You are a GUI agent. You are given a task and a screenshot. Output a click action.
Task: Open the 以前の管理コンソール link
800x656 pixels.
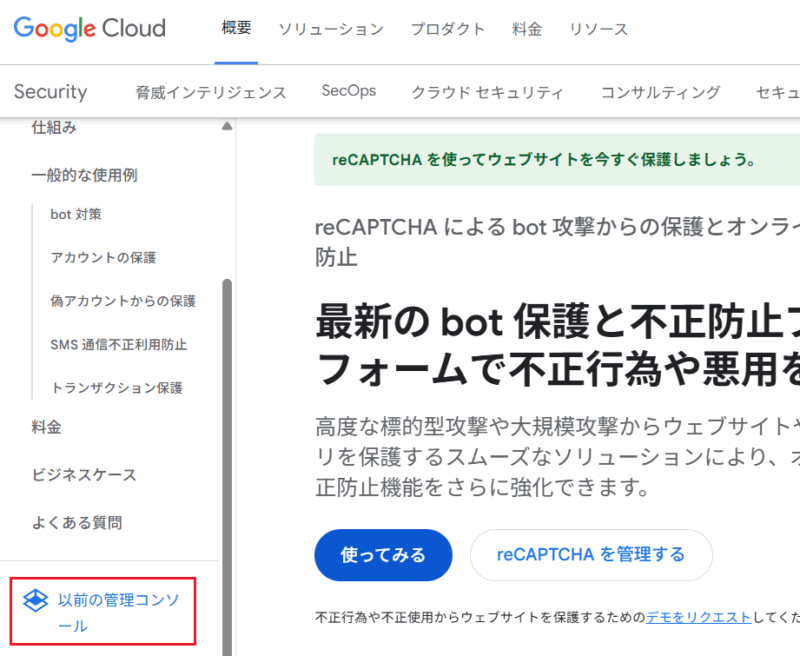[x=118, y=612]
